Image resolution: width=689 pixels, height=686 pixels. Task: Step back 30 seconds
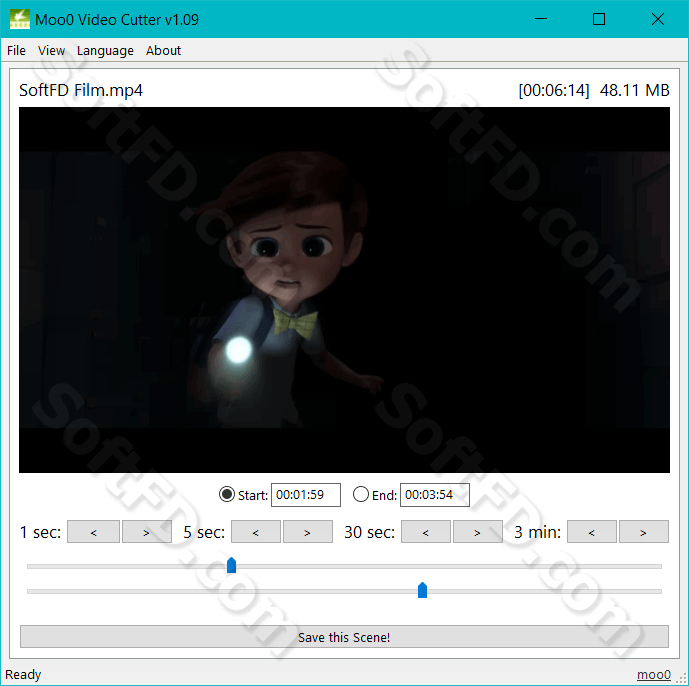426,532
